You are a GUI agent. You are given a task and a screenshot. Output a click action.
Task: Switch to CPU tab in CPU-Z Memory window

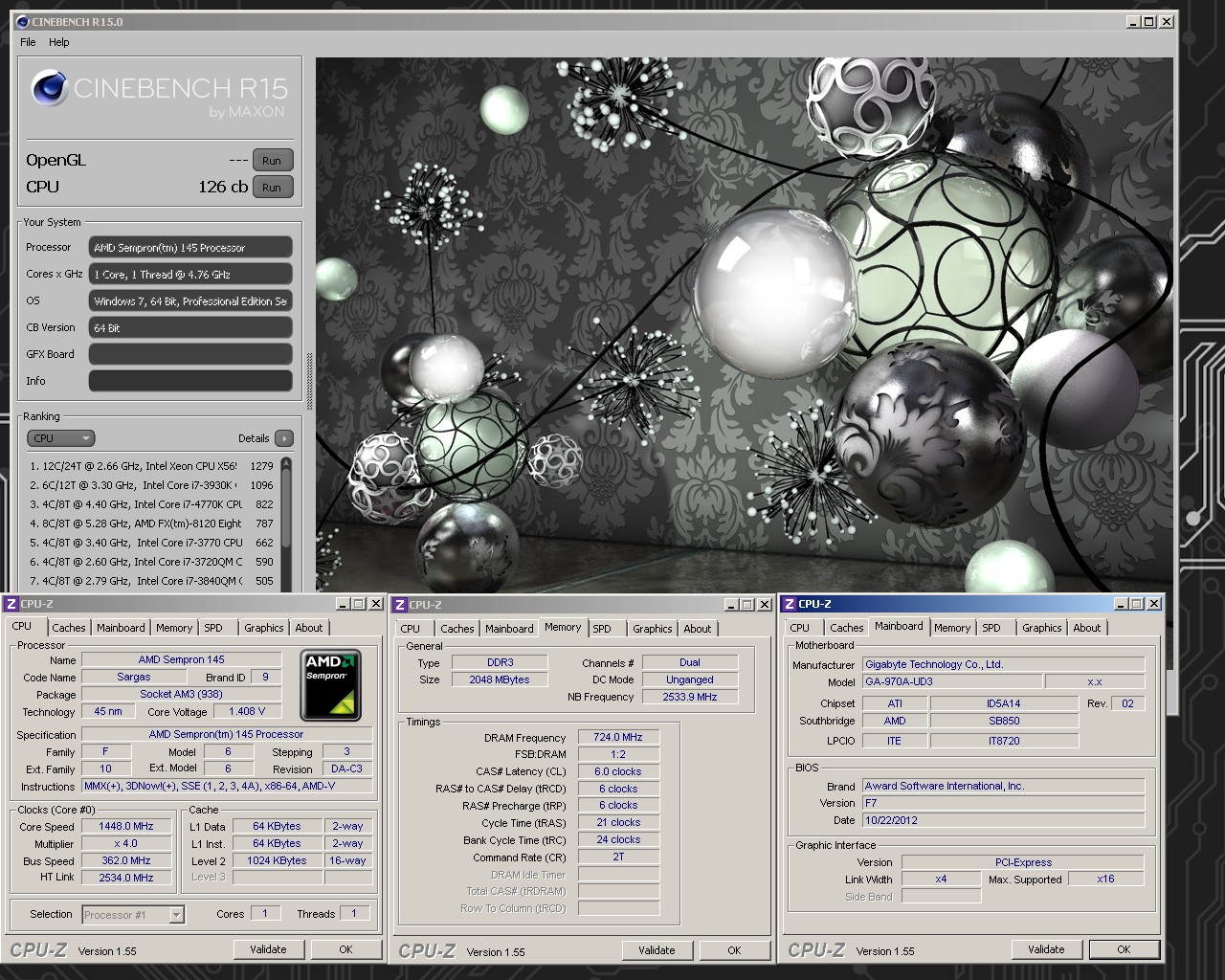coord(411,629)
